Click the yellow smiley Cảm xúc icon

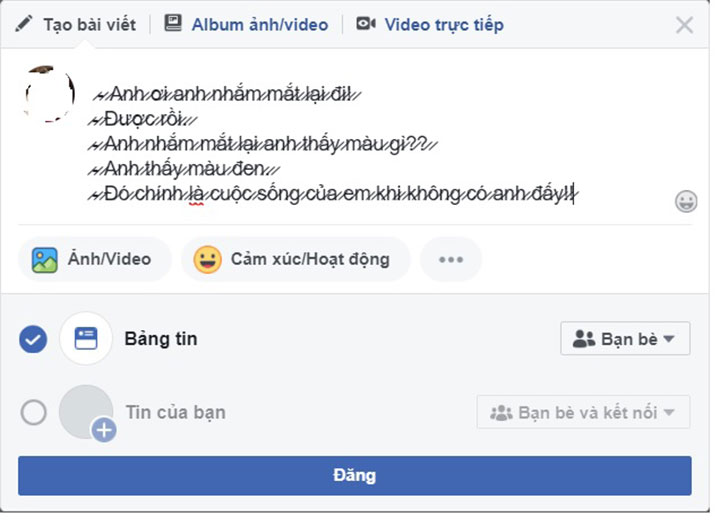click(207, 260)
